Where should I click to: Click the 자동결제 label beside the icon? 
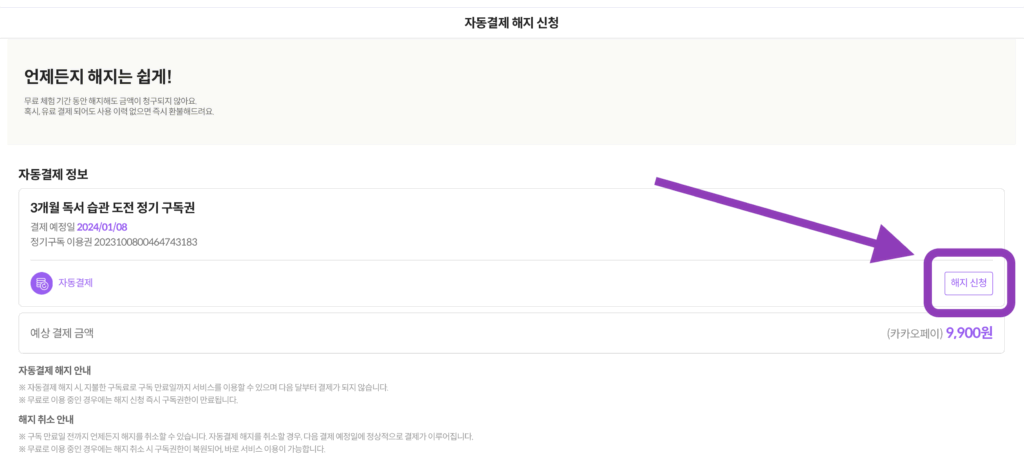coord(76,283)
